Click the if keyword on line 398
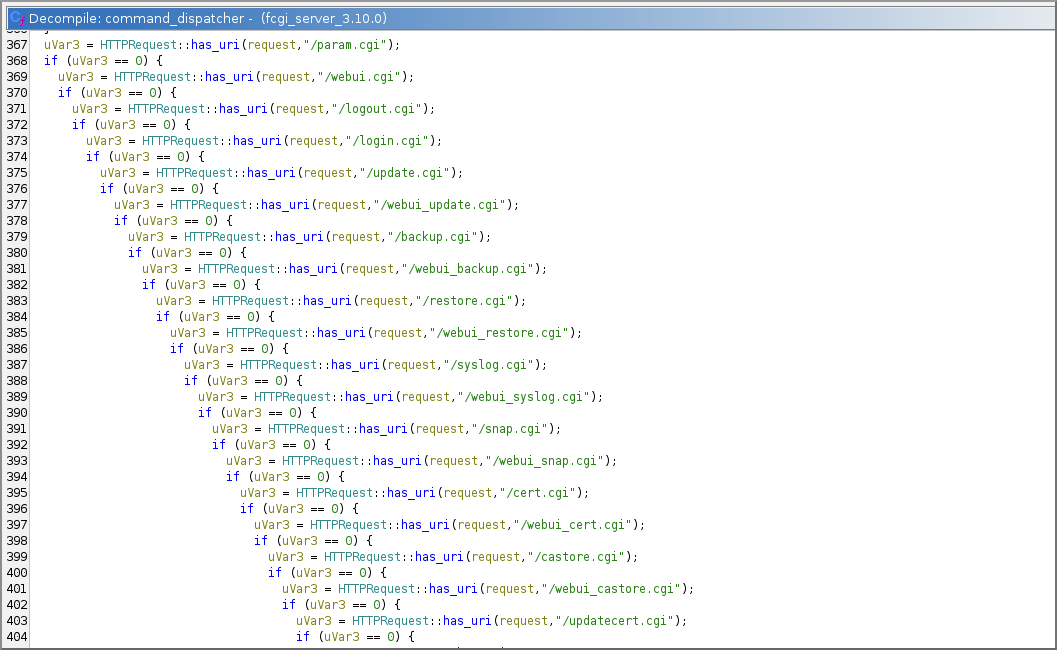Screen dimensions: 1057x650 point(259,541)
